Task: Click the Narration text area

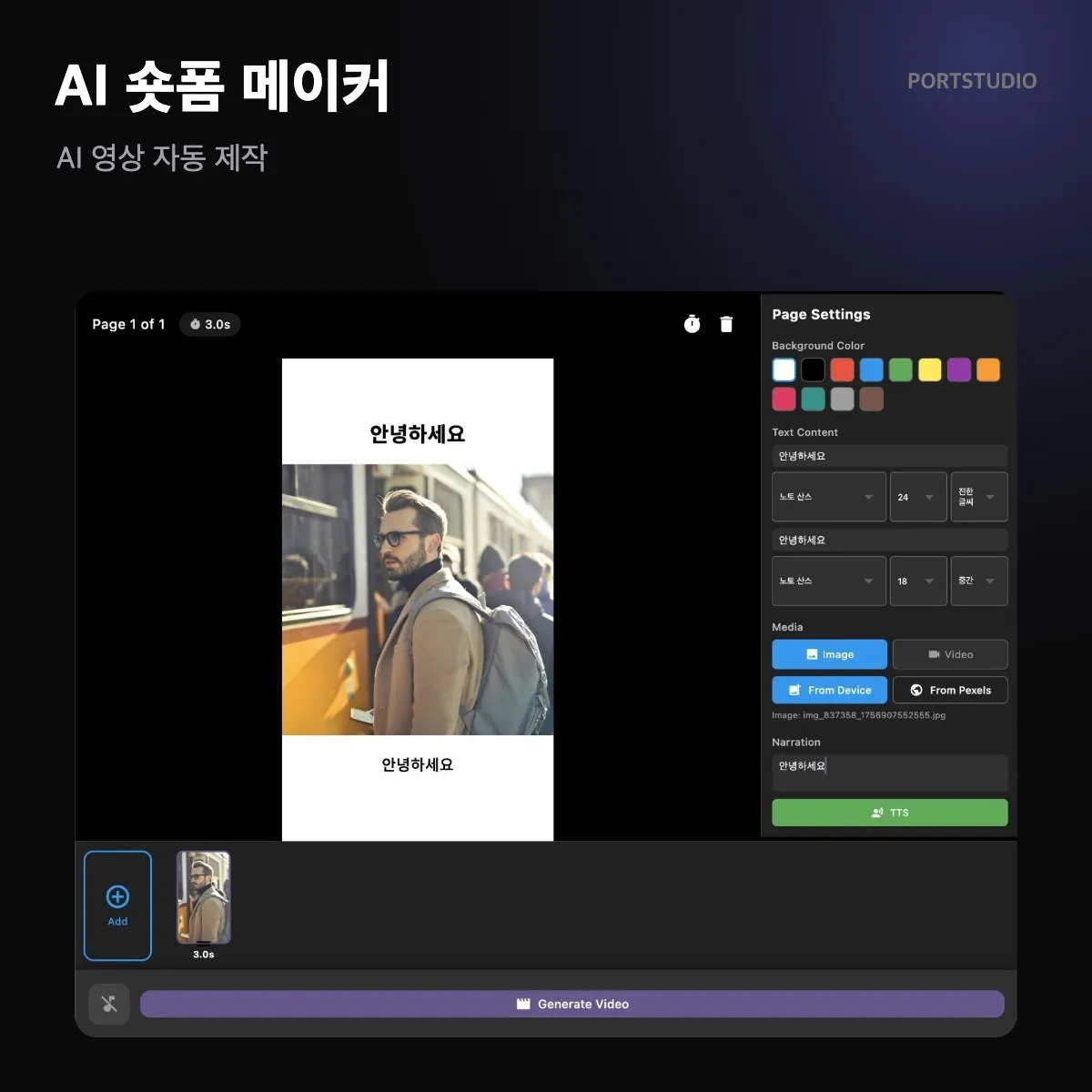Action: pos(890,773)
